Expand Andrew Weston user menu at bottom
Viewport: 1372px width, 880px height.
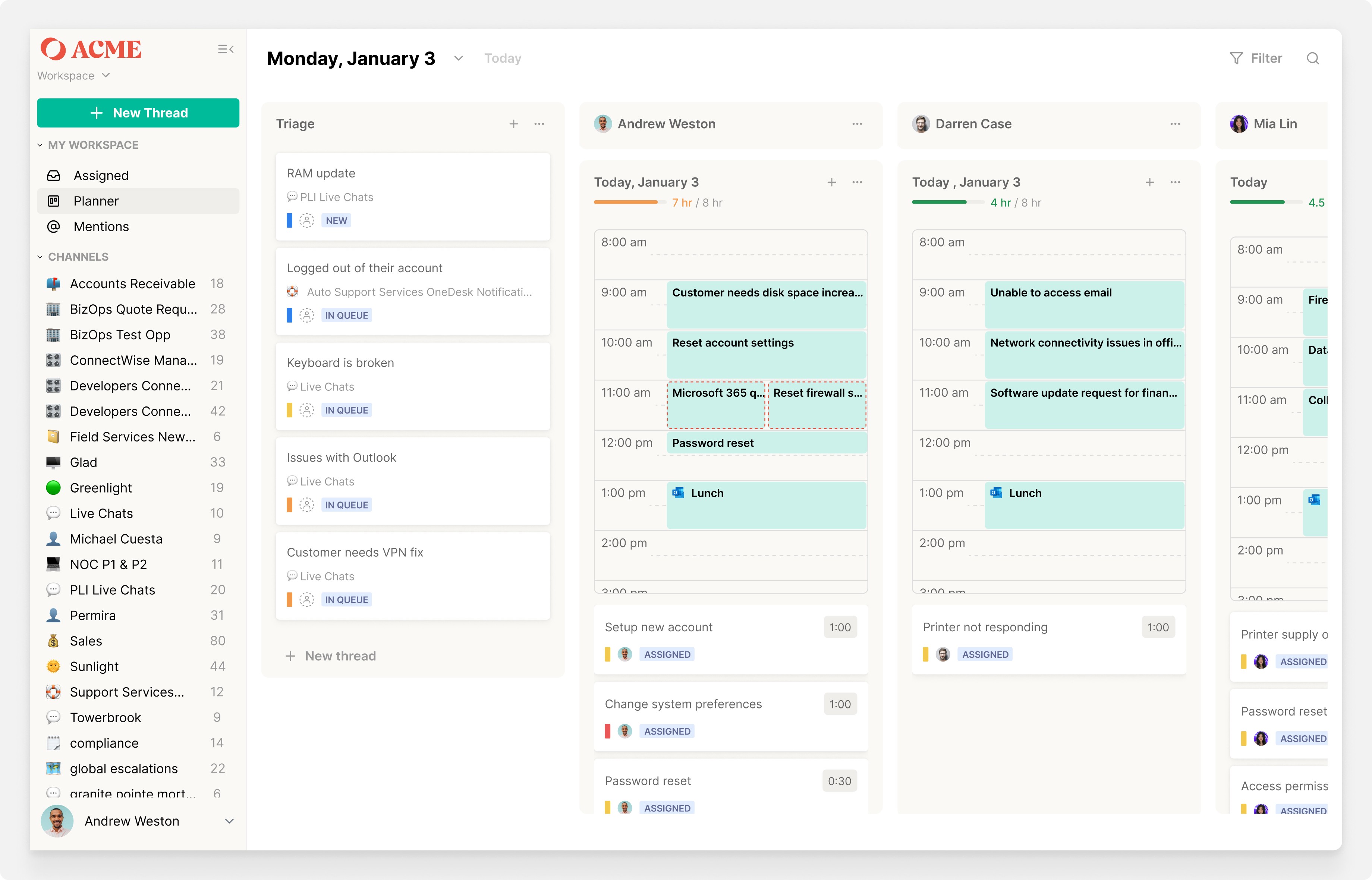tap(229, 821)
